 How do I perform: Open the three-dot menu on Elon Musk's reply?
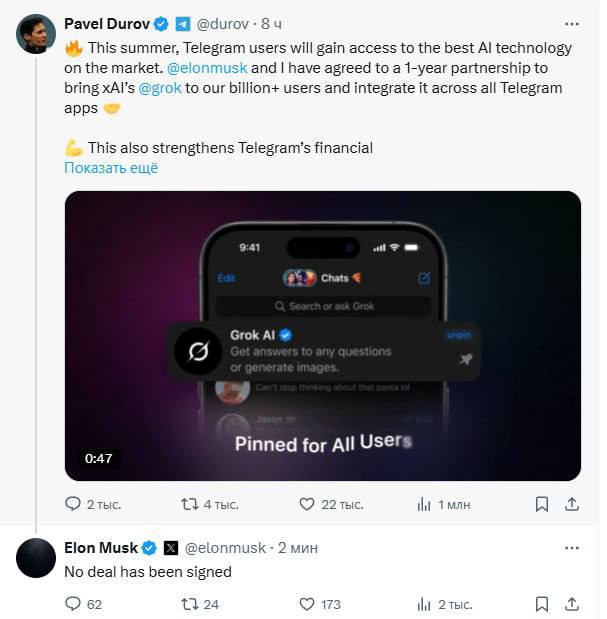[x=572, y=548]
